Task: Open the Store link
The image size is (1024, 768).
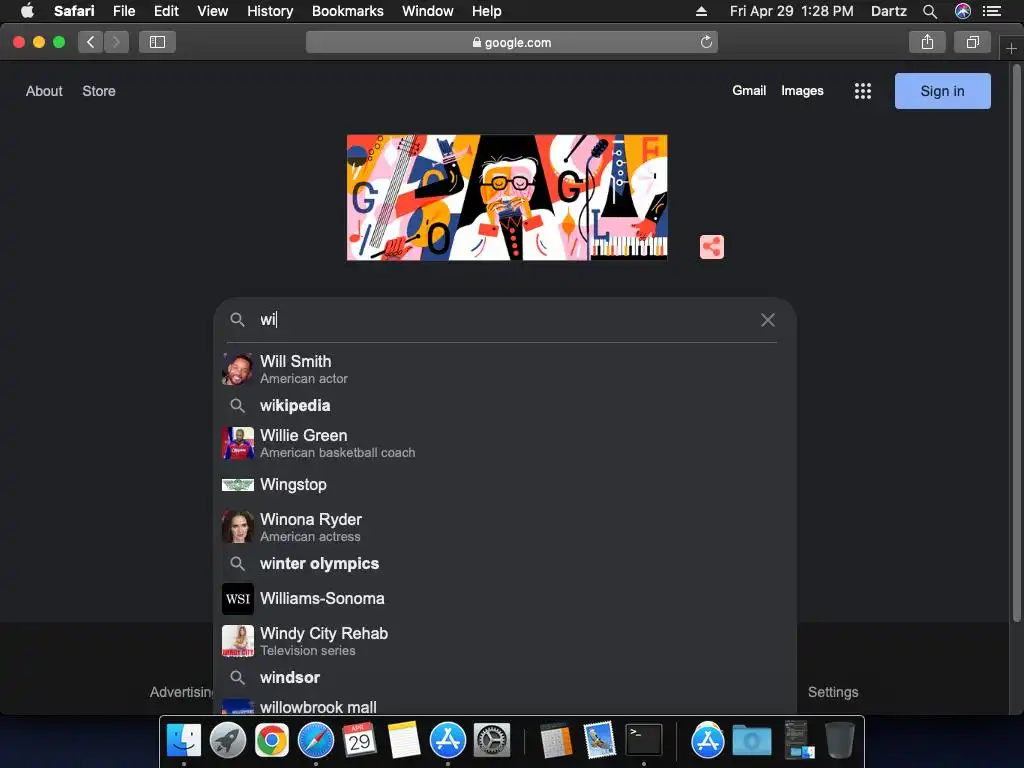Action: click(x=99, y=91)
